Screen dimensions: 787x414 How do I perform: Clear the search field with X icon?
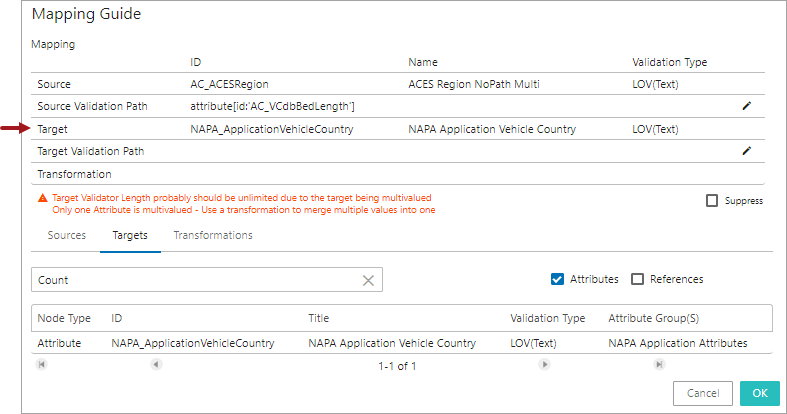(368, 281)
